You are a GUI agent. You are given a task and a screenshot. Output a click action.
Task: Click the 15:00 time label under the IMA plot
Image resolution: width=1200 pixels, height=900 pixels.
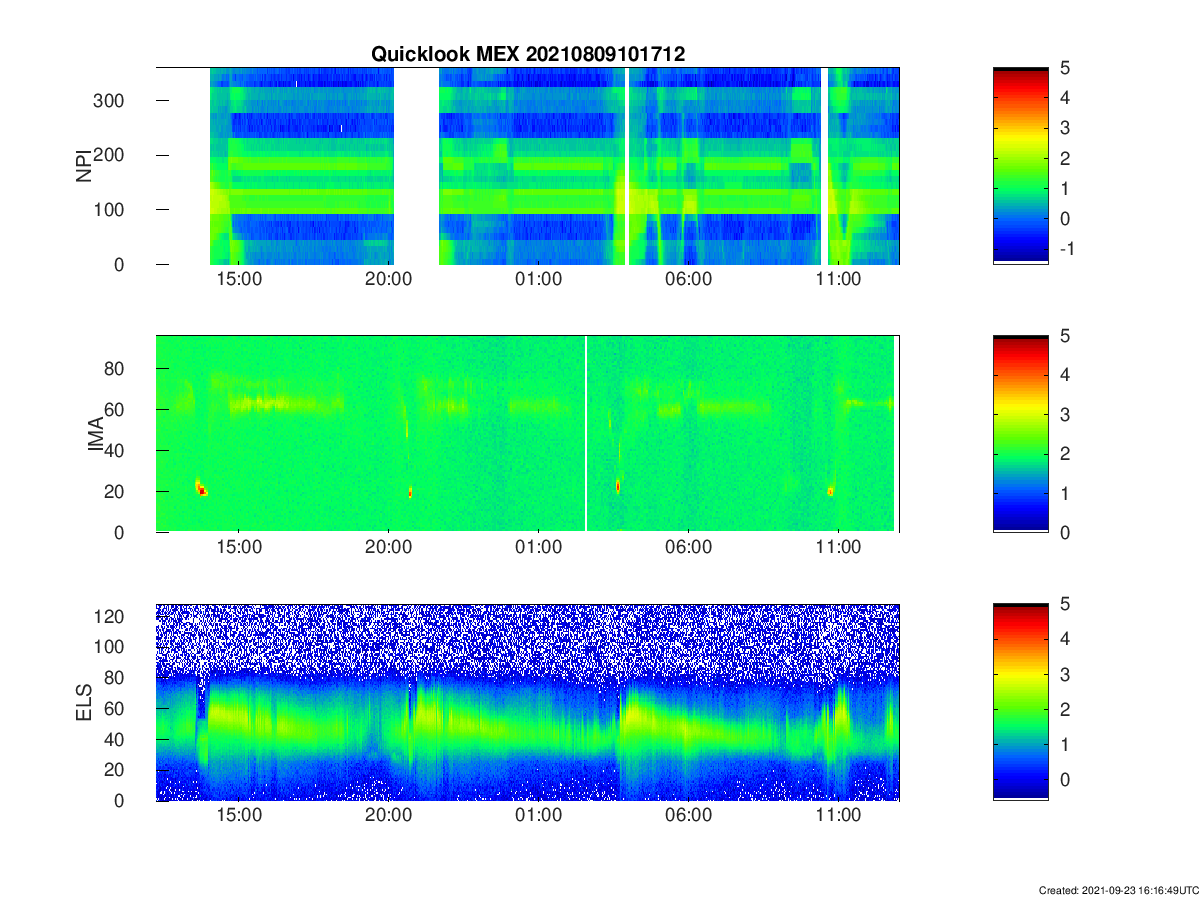(x=239, y=547)
